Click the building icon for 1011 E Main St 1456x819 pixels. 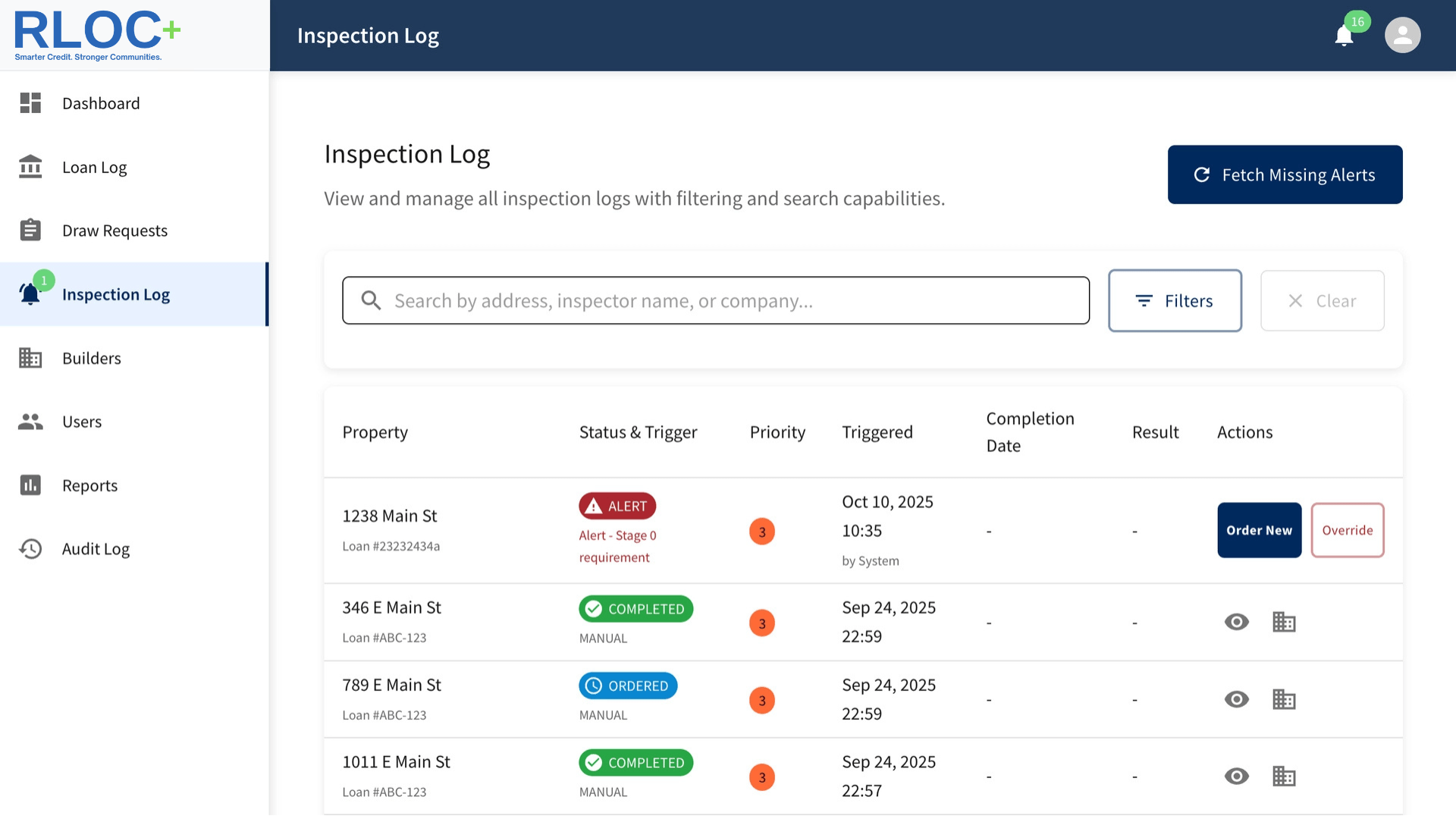(x=1283, y=776)
